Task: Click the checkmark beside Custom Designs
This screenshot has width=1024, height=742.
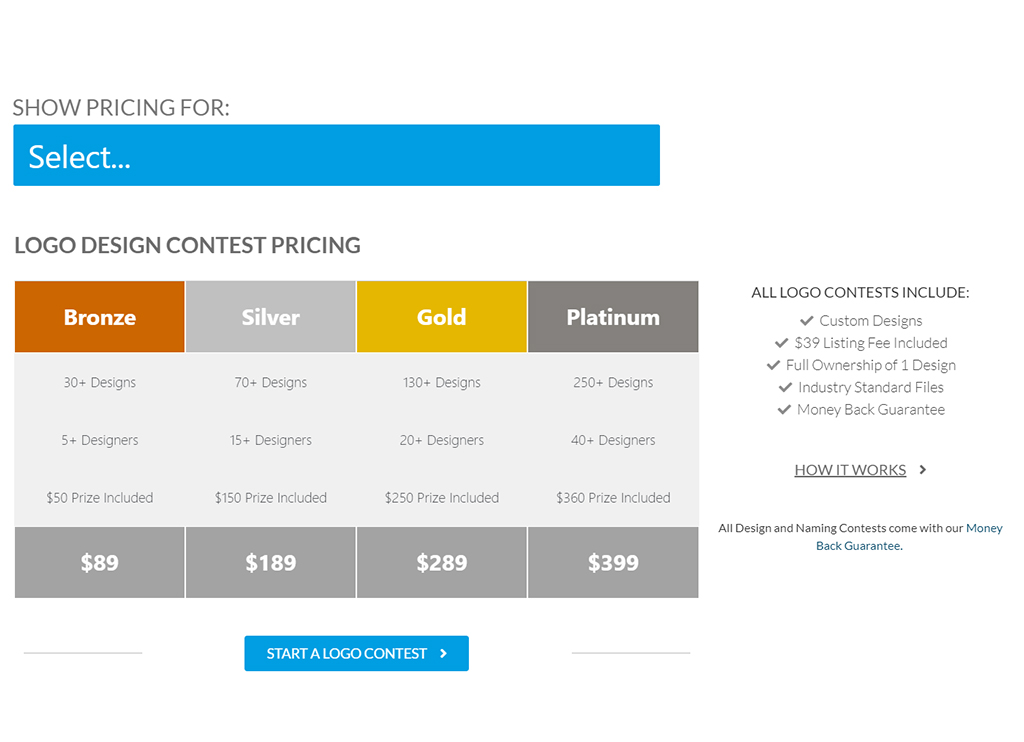Action: click(x=807, y=321)
